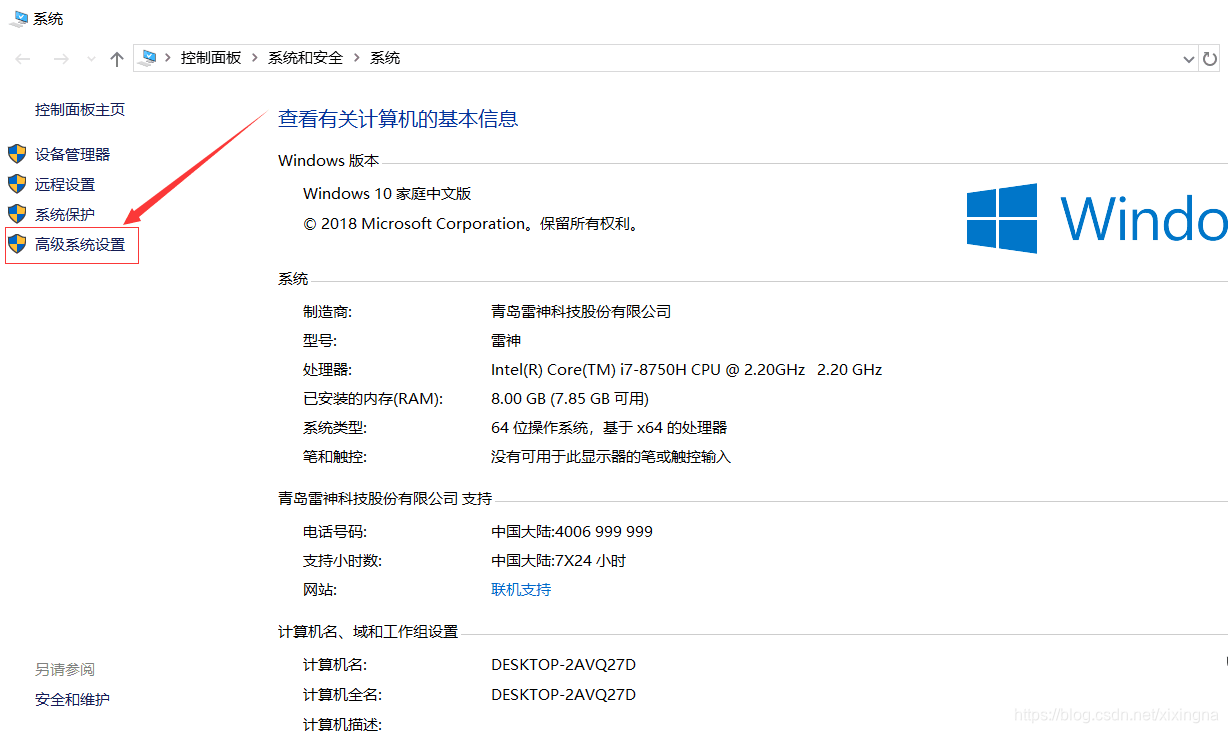Screen dimensions: 1228x733
Task: Click the back arrow navigation button
Action: click(x=24, y=59)
